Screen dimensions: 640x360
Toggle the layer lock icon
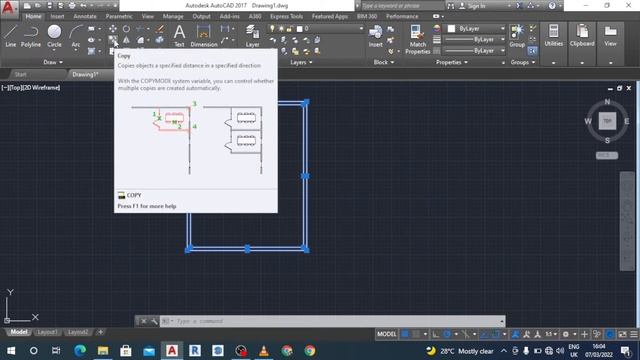(289, 29)
